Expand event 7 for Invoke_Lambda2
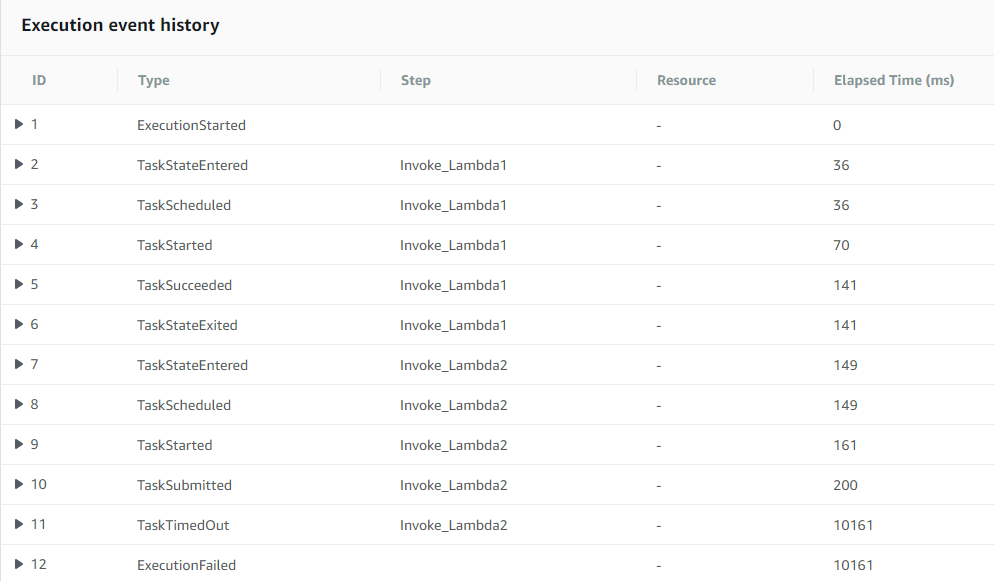 19,364
